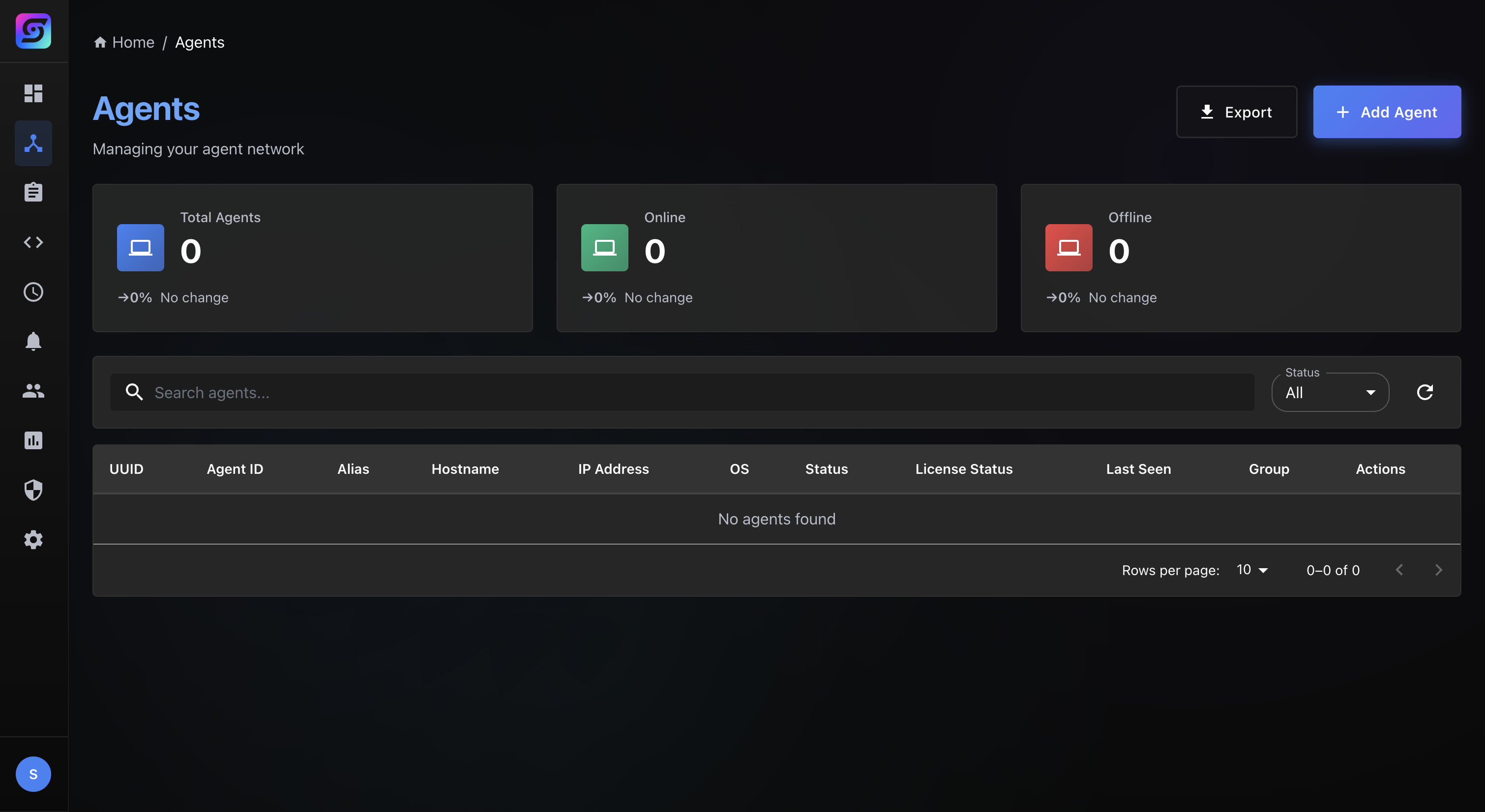Select Agents in the breadcrumb
1485x812 pixels.
point(200,42)
